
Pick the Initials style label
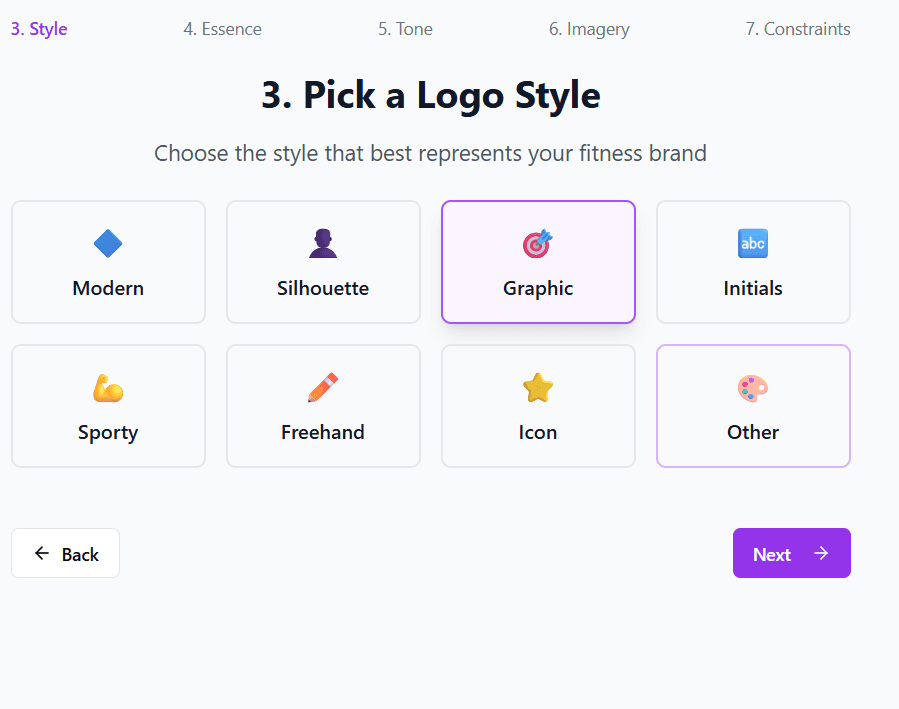pos(753,288)
